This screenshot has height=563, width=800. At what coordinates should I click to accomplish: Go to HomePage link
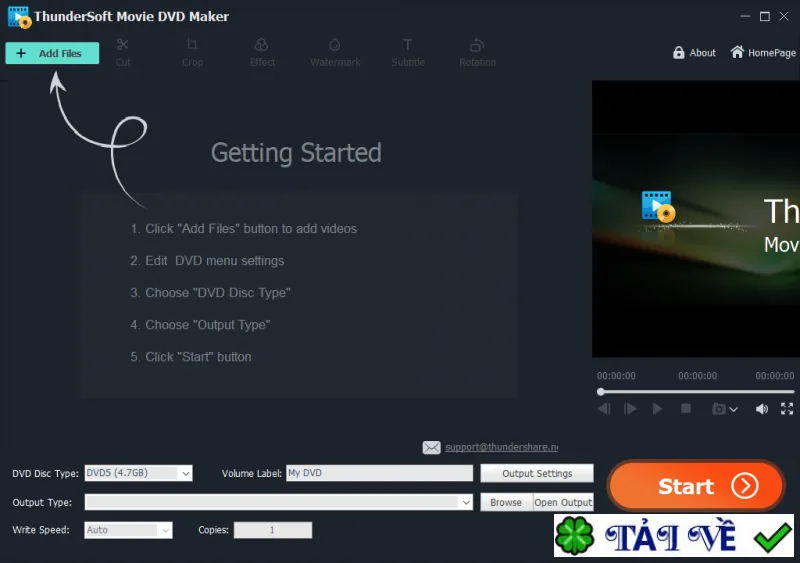763,53
